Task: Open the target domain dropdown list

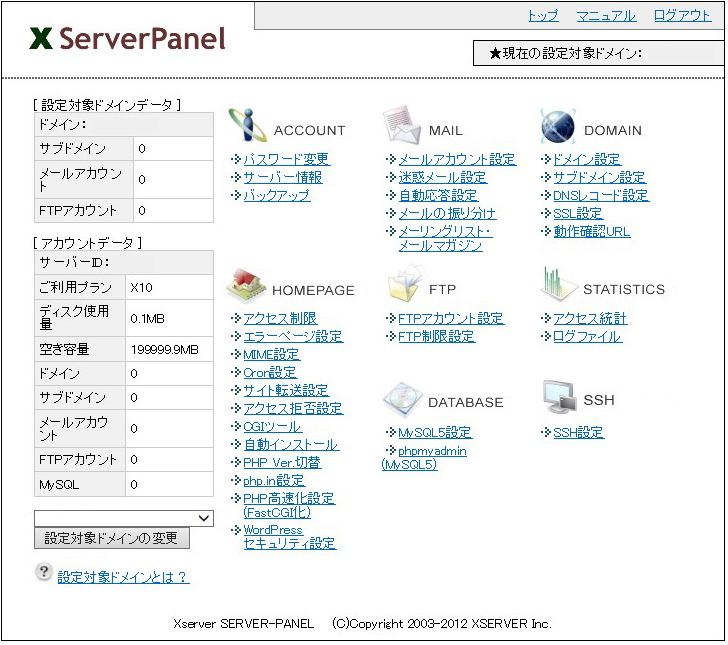Action: pos(124,518)
